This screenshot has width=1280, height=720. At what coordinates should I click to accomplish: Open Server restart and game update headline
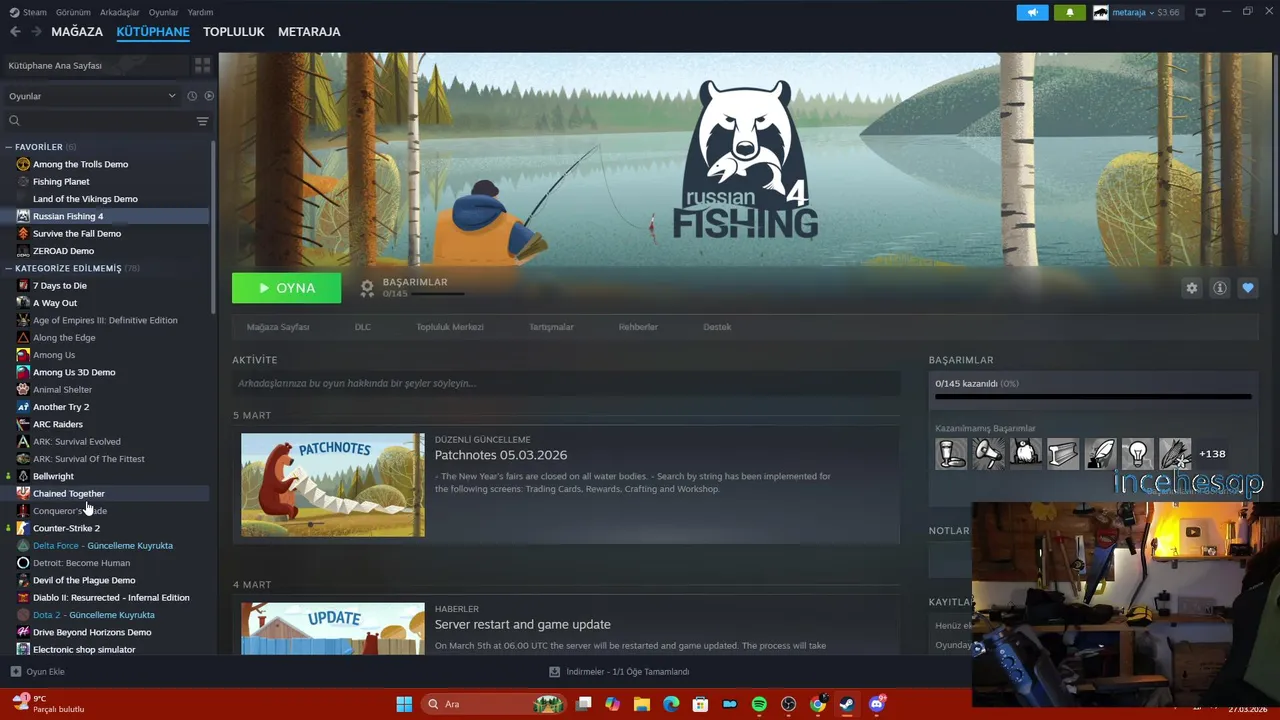(x=522, y=625)
